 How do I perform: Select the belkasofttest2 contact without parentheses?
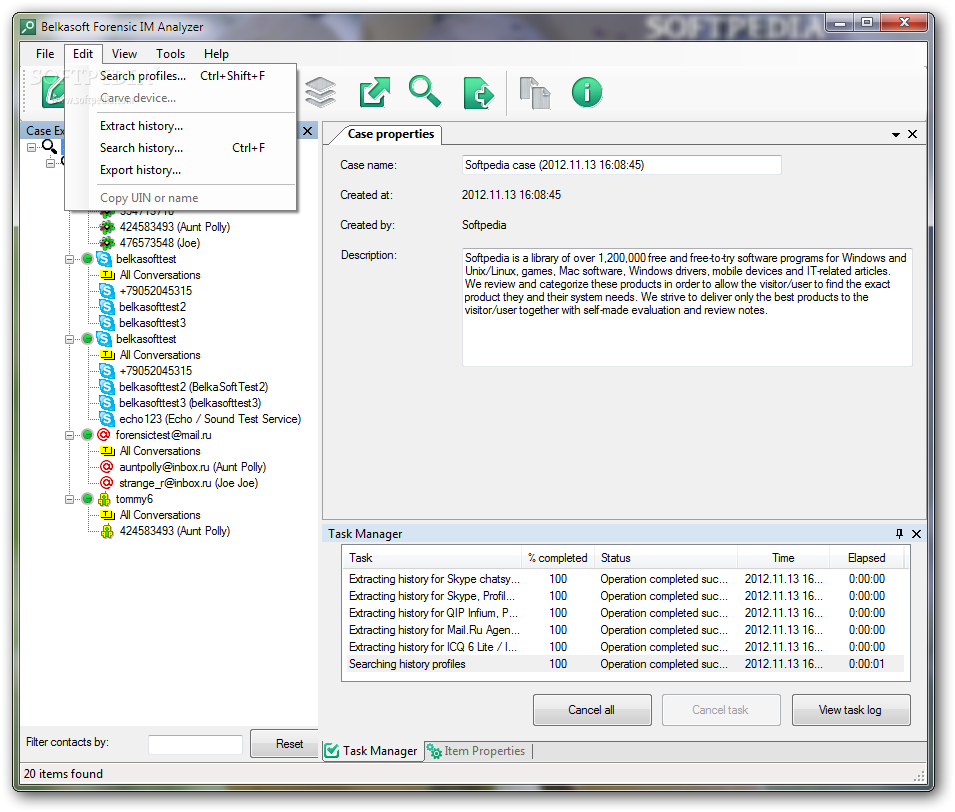click(x=152, y=307)
